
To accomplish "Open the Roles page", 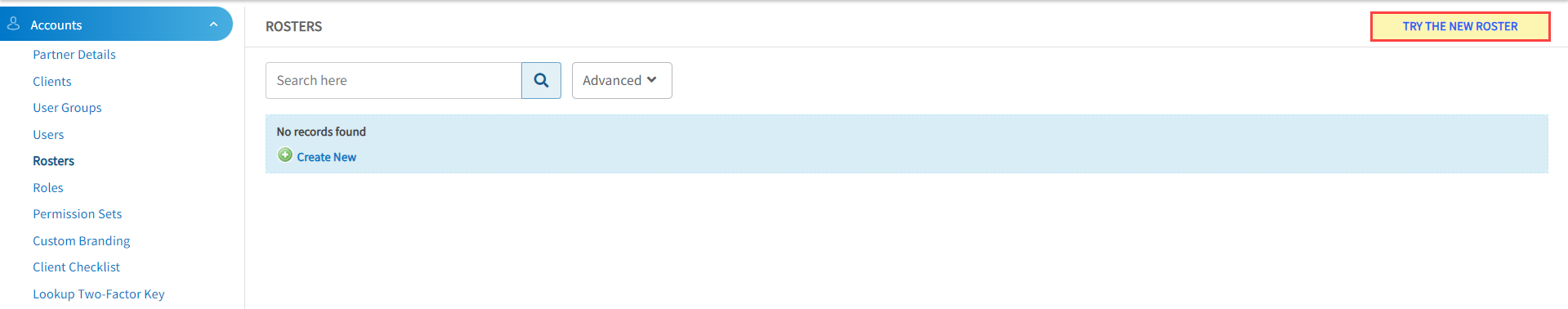I will 48,188.
